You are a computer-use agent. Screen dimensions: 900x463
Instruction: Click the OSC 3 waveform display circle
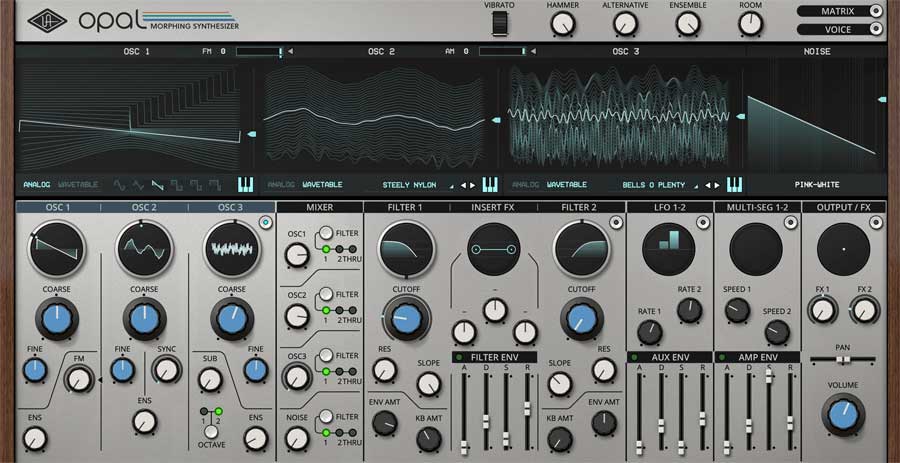pos(232,249)
